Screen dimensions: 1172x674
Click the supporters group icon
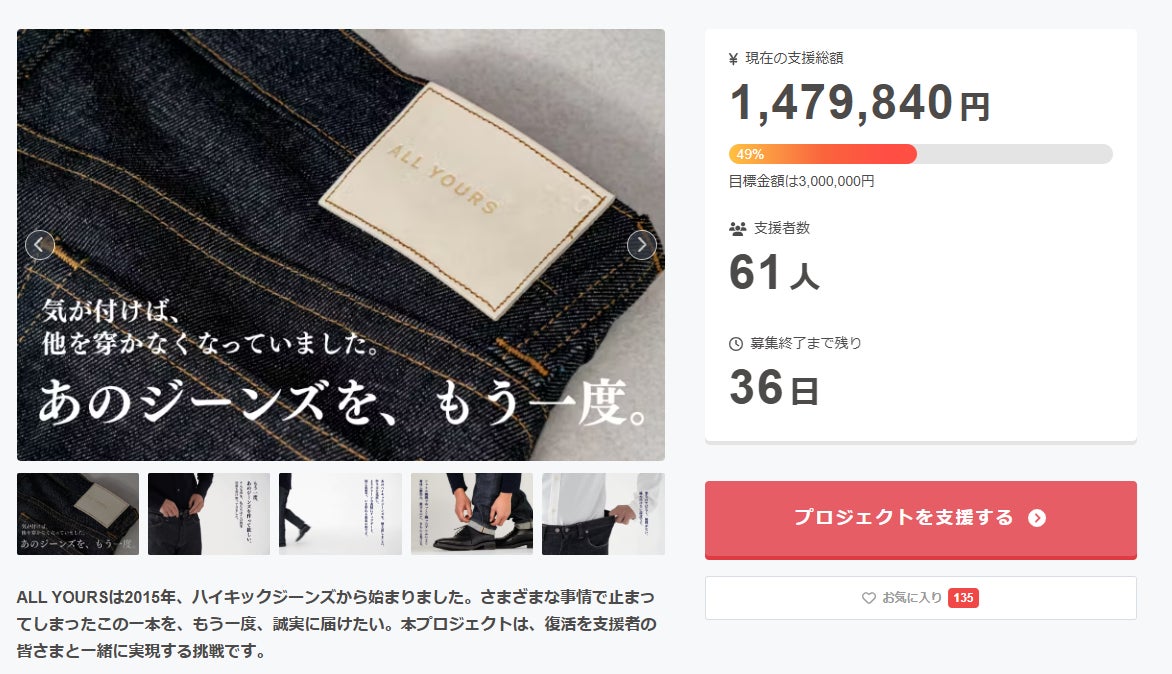pyautogui.click(x=738, y=229)
